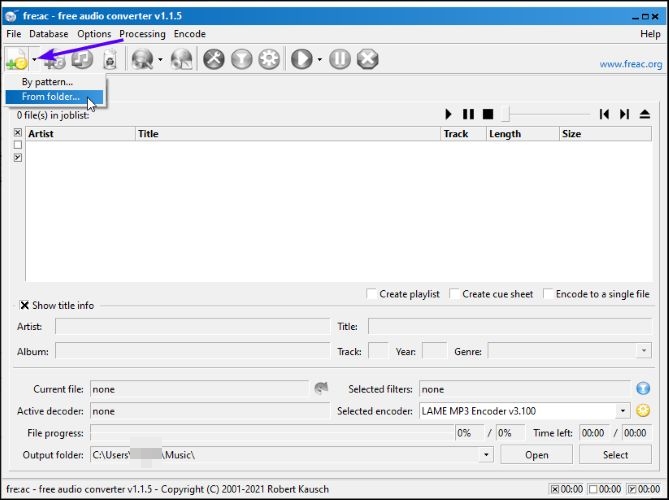This screenshot has height=500, width=669.
Task: Click the Select output folder button
Action: point(615,455)
